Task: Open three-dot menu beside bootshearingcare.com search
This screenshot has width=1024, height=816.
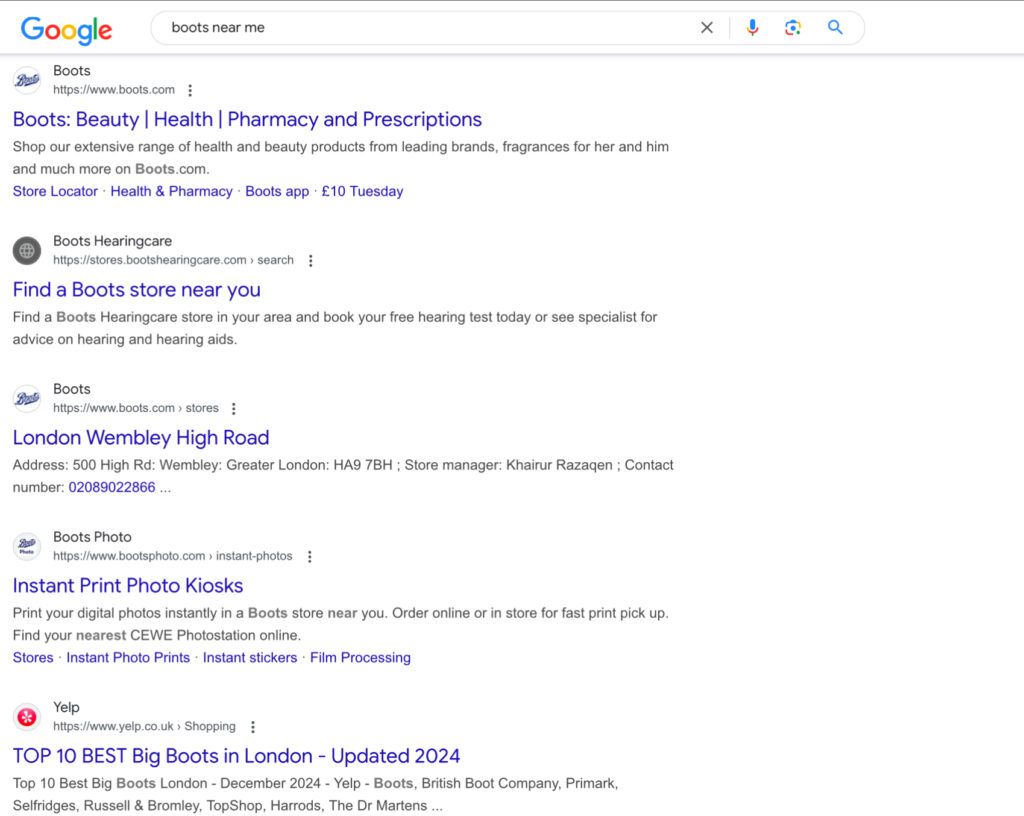Action: 311,260
